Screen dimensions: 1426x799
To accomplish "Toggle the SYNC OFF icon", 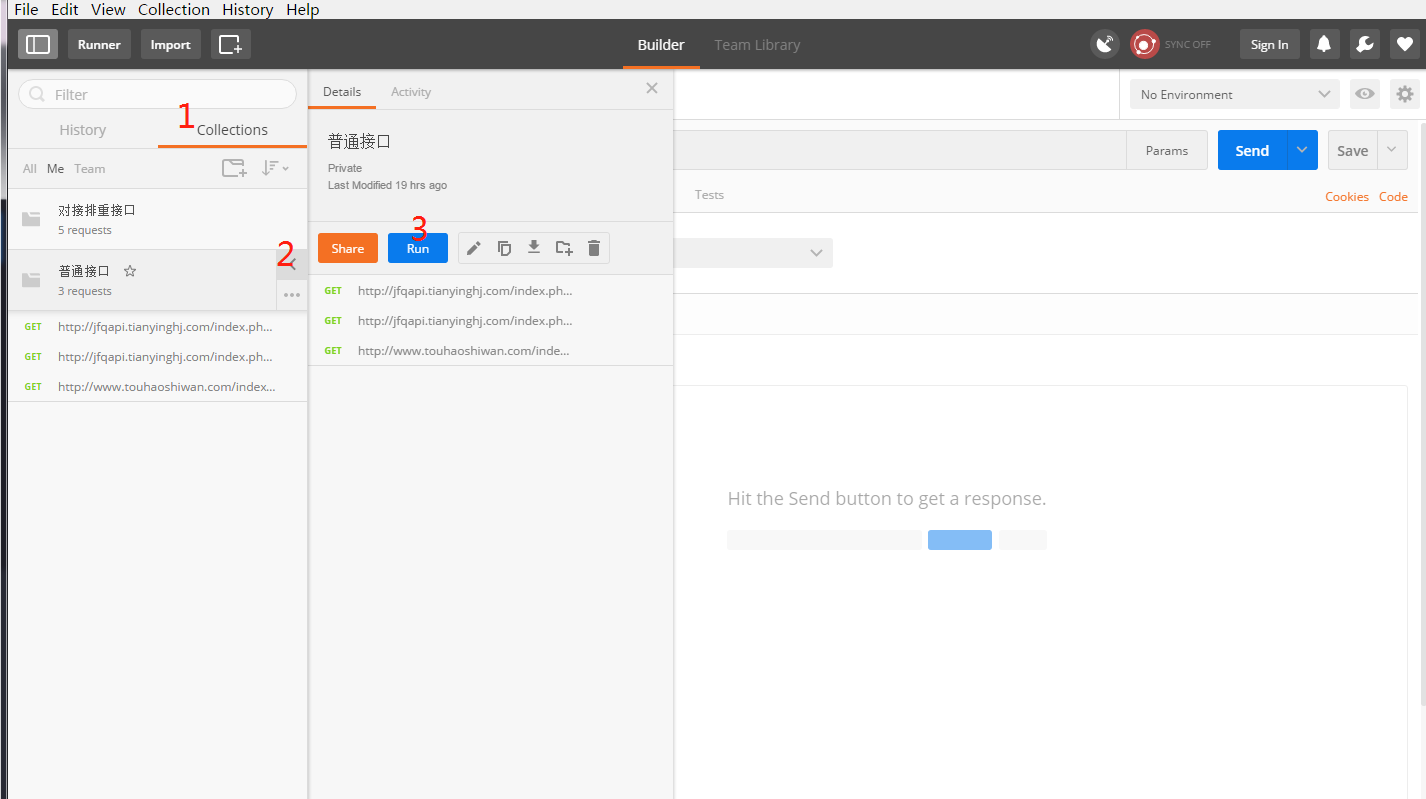I will pos(1144,44).
